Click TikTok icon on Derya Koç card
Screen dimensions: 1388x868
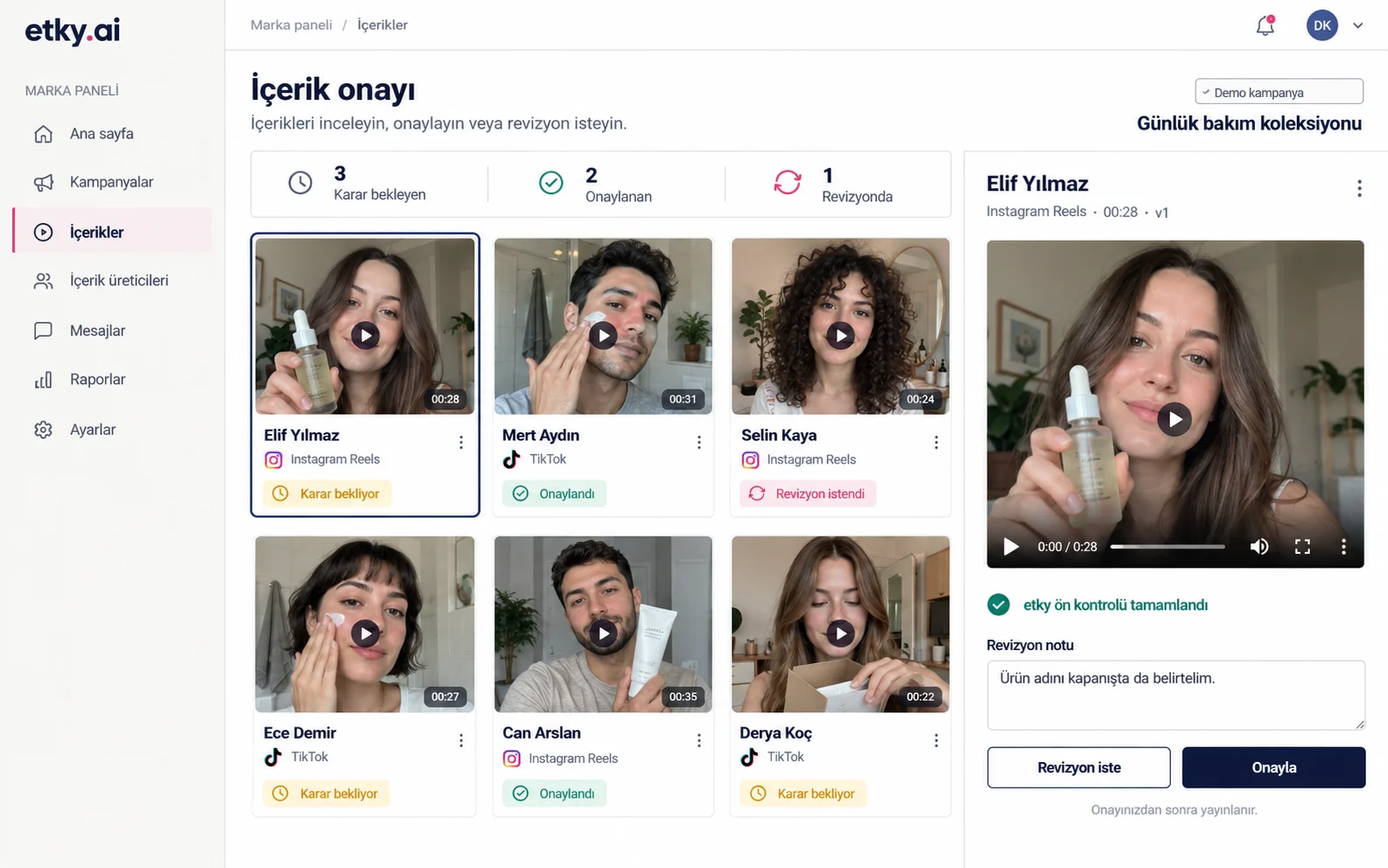click(749, 757)
